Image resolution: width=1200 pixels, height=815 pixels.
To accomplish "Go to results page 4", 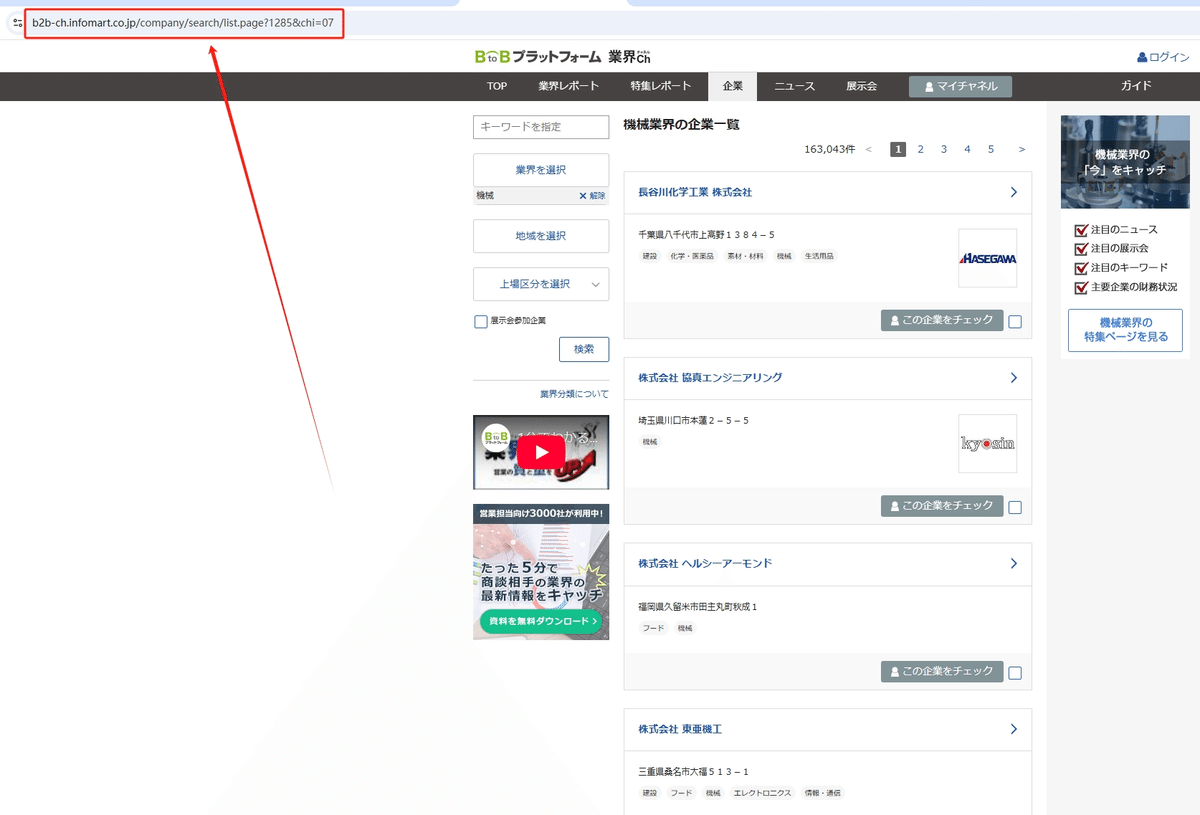I will coord(967,149).
